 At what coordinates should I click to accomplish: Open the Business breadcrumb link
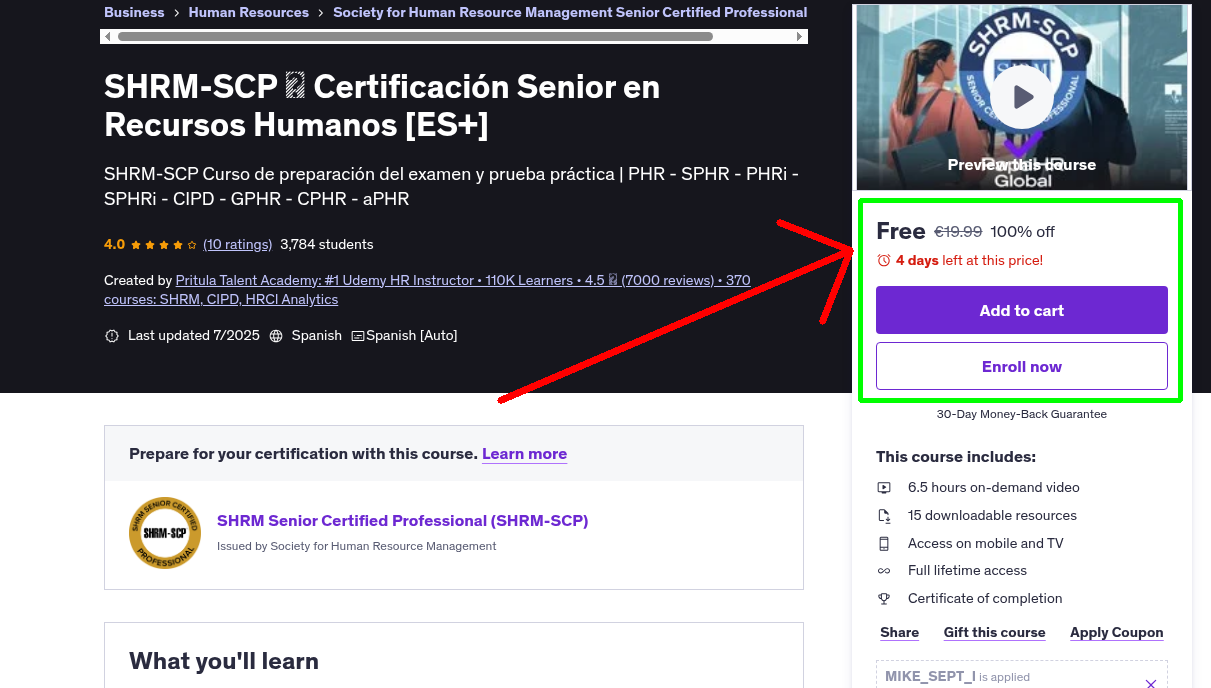pyautogui.click(x=134, y=12)
